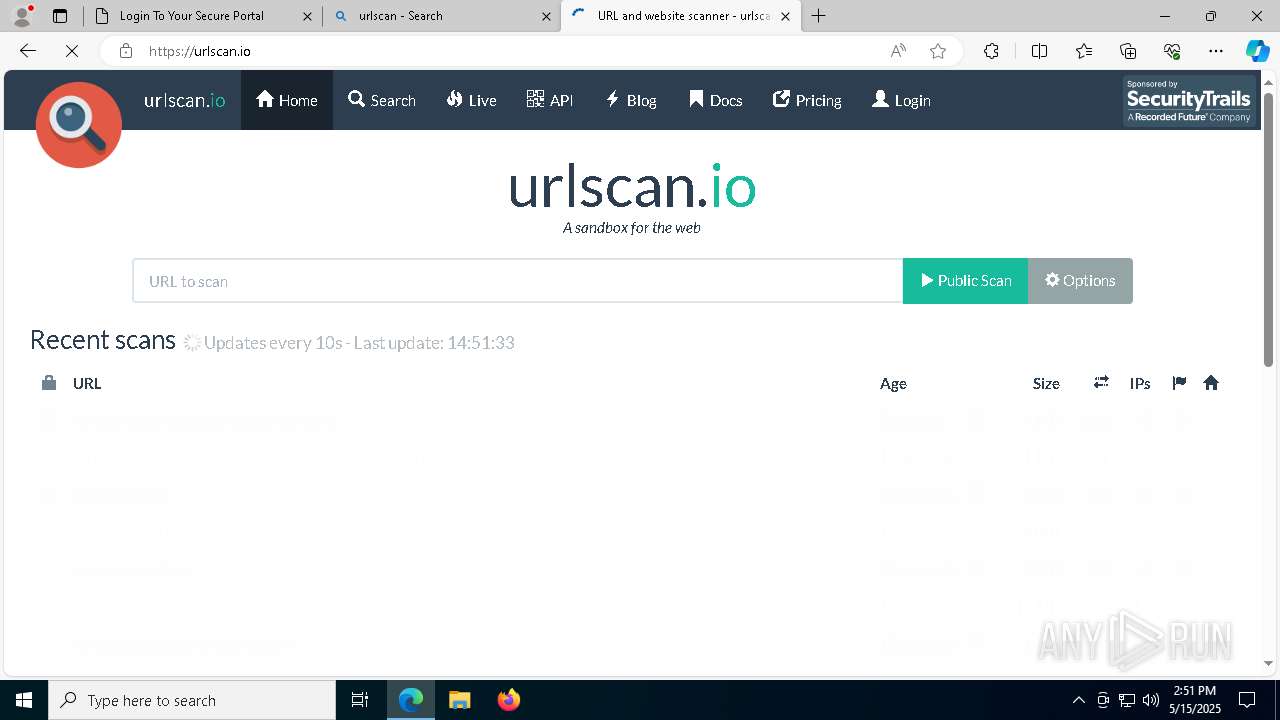Image resolution: width=1280 pixels, height=720 pixels.
Task: Toggle split screen view
Action: click(1039, 51)
